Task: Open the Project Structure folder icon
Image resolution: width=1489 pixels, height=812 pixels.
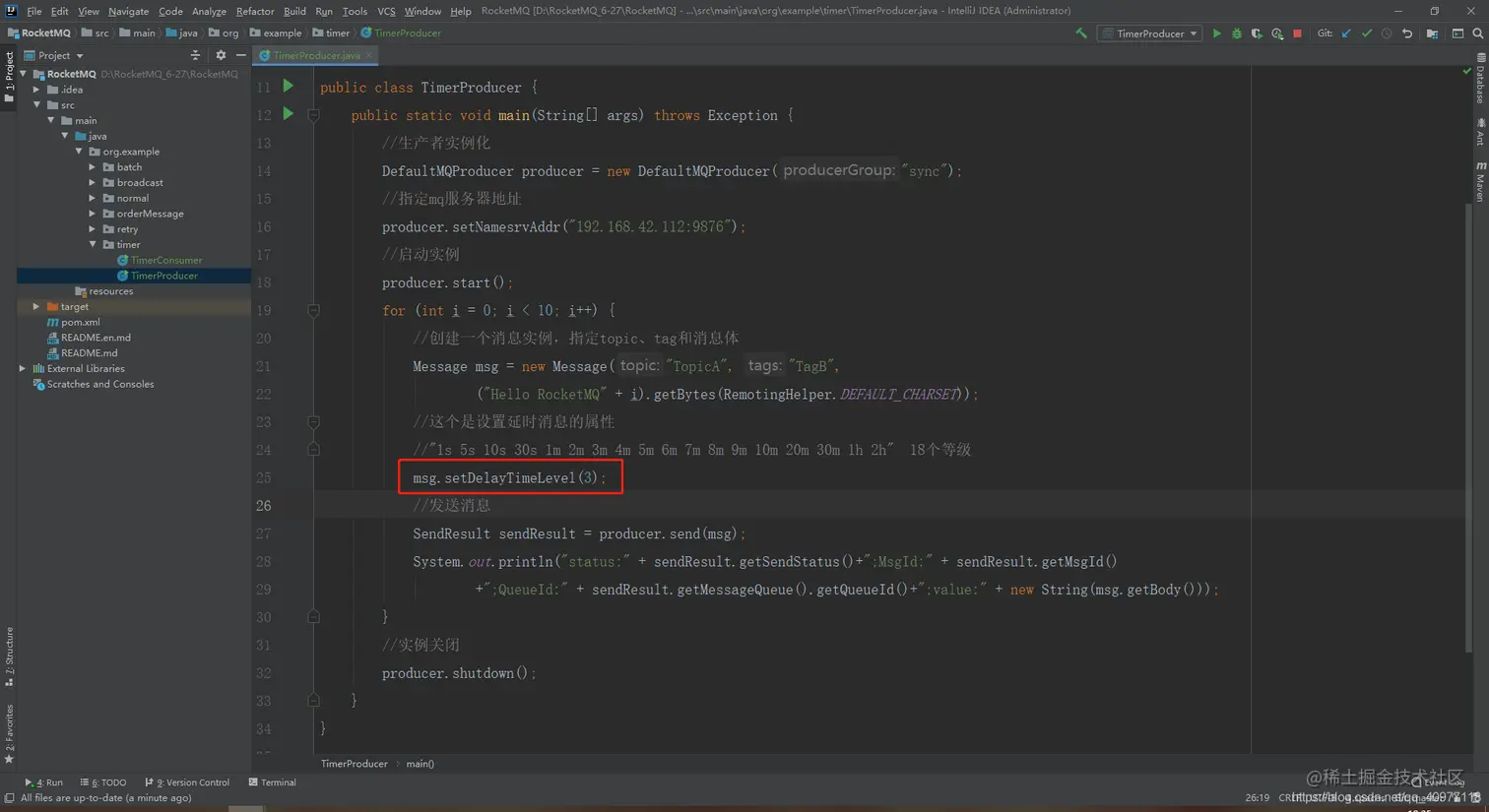Action: pos(1432,33)
